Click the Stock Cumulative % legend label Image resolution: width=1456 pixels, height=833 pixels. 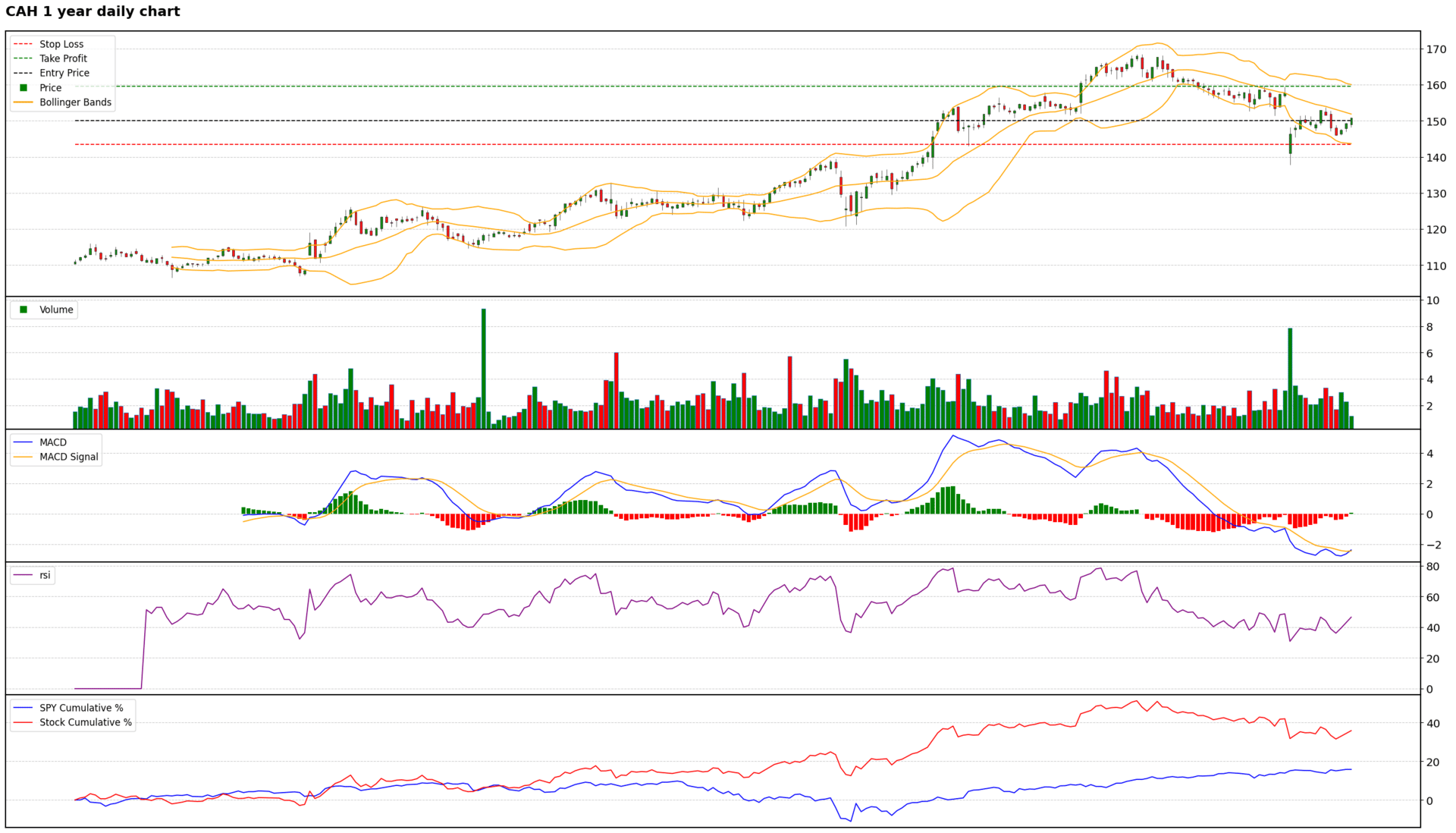(86, 722)
